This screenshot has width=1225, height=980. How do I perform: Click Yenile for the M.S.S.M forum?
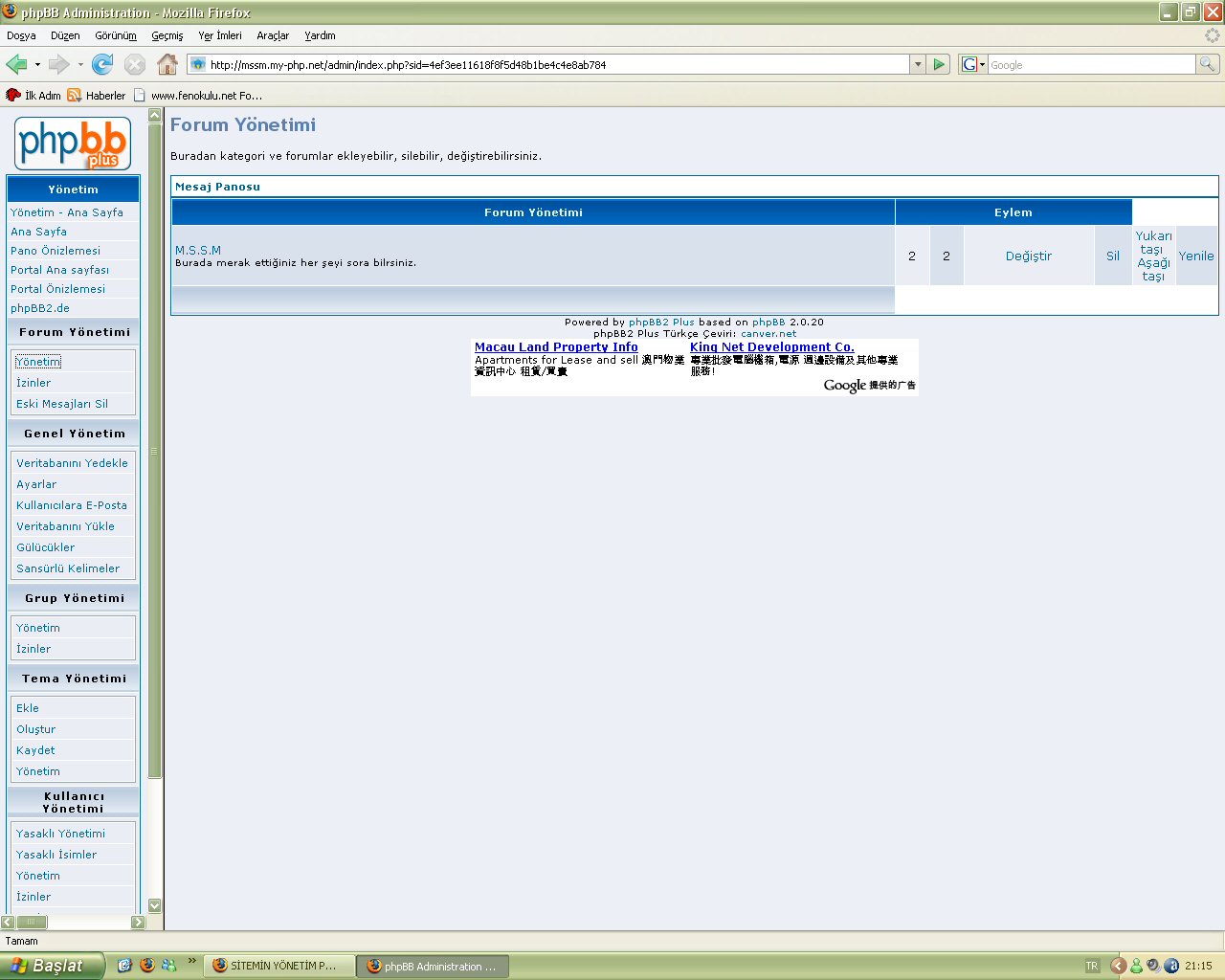click(x=1196, y=256)
